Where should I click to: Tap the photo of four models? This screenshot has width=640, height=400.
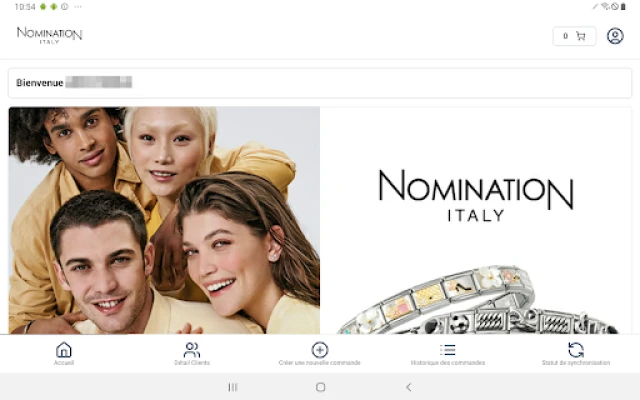[164, 220]
